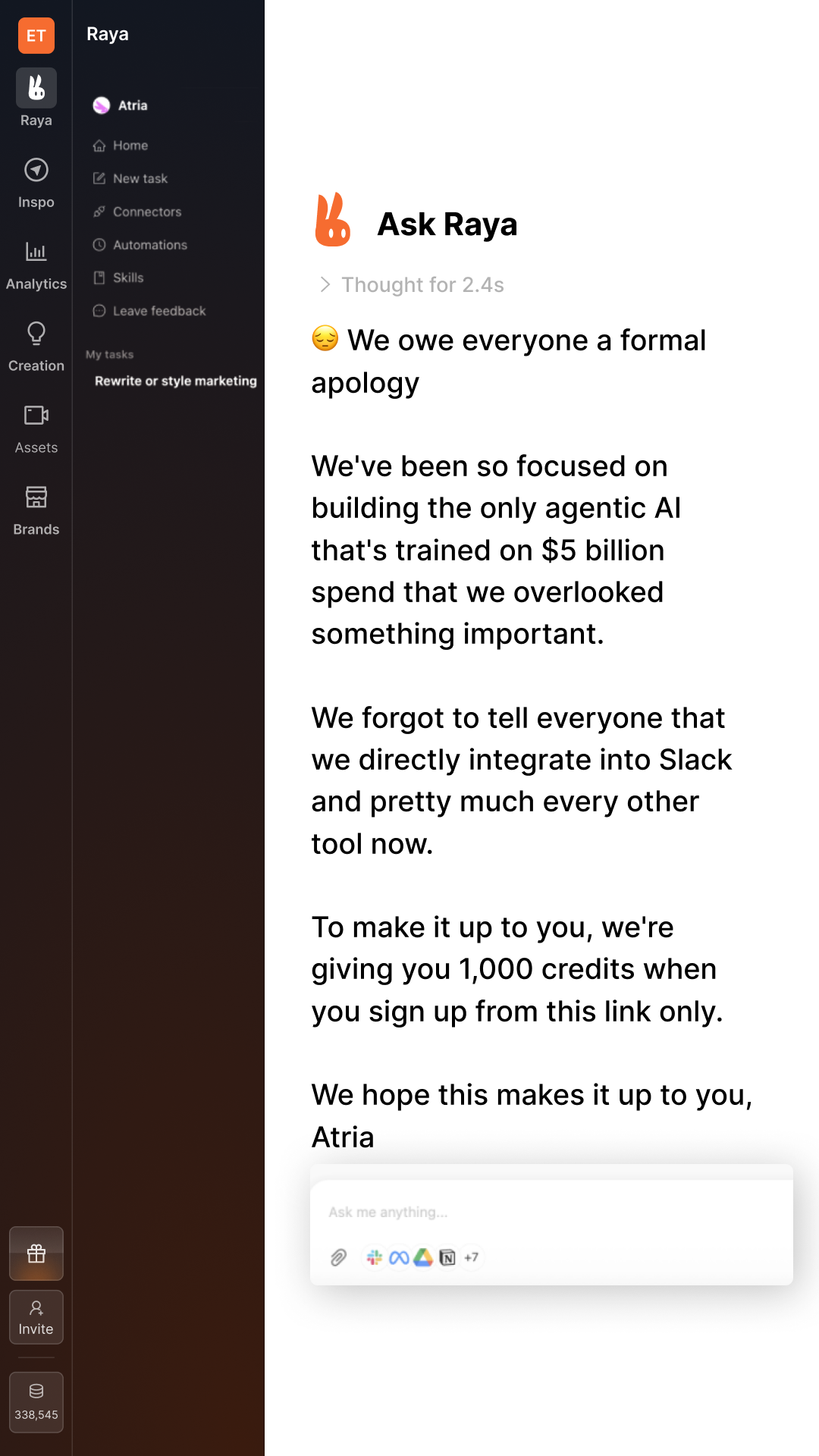819x1456 pixels.
Task: Click the Google Drive connector icon
Action: pyautogui.click(x=423, y=1257)
